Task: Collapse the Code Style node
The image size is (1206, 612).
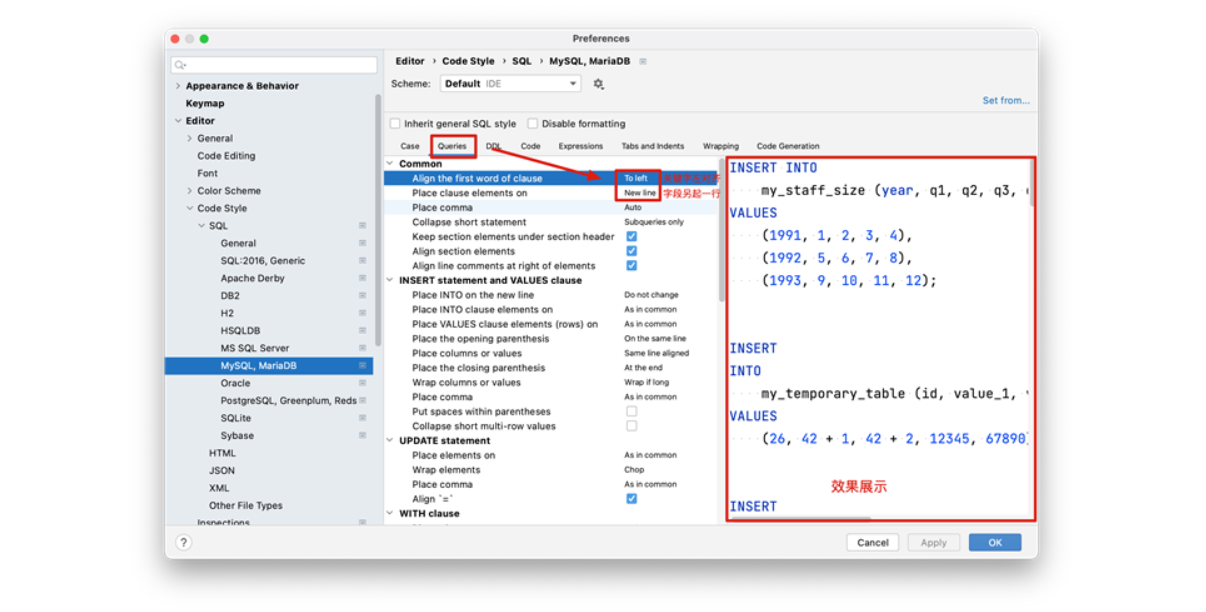Action: point(190,209)
